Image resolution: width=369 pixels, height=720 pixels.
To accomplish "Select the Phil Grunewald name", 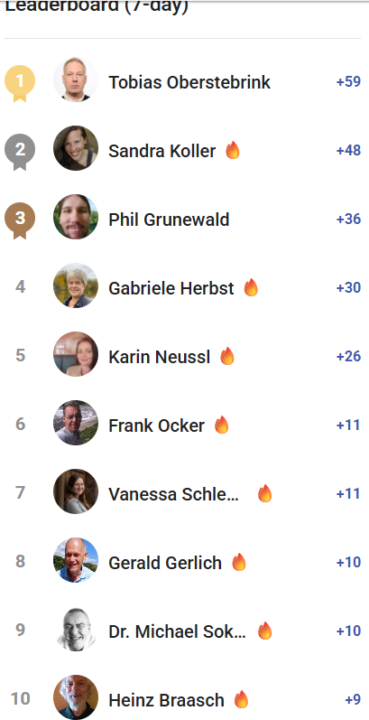I will (169, 220).
